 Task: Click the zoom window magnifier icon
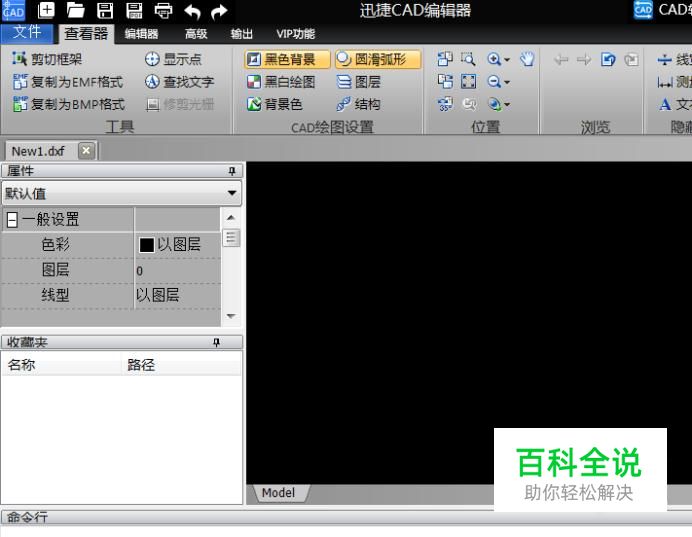(x=468, y=59)
